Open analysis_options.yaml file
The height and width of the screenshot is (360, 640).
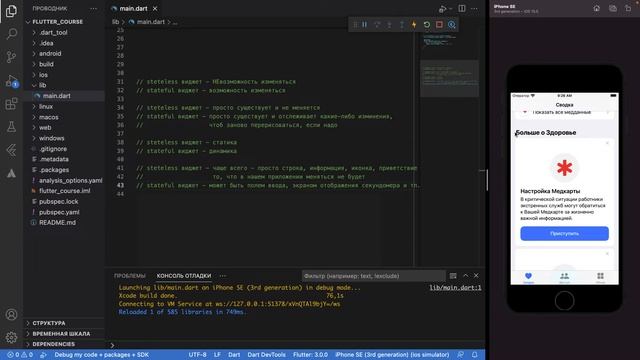pyautogui.click(x=71, y=180)
